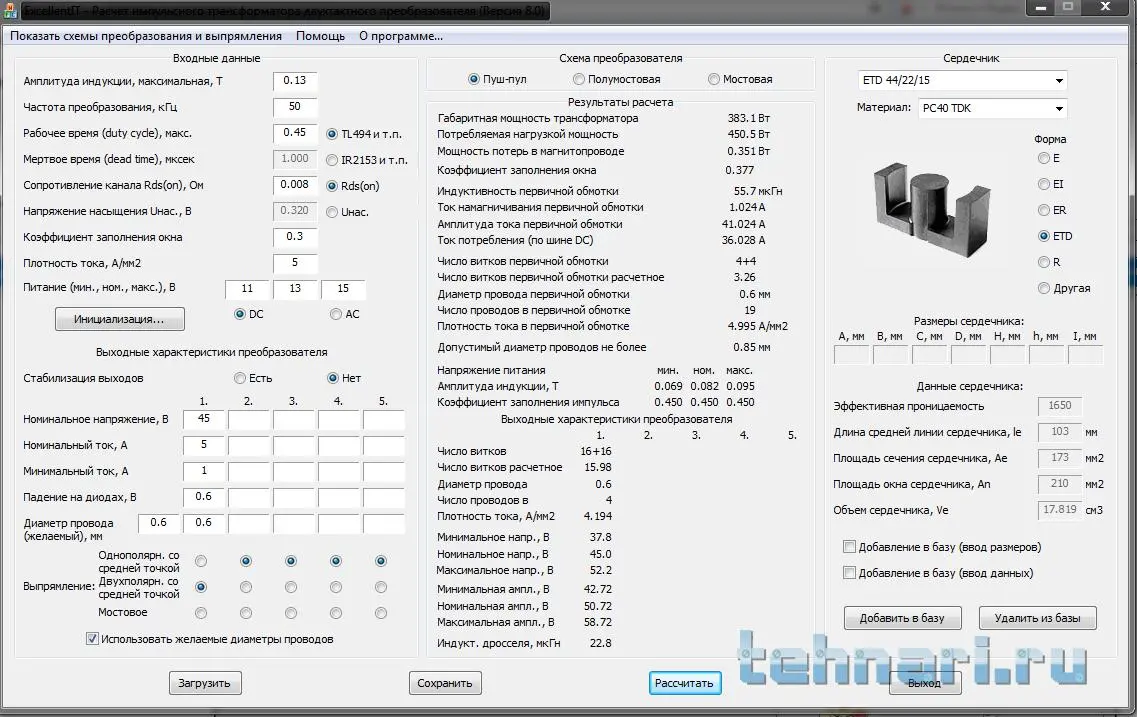
Task: Click Удалить из базы button
Action: [x=1038, y=618]
